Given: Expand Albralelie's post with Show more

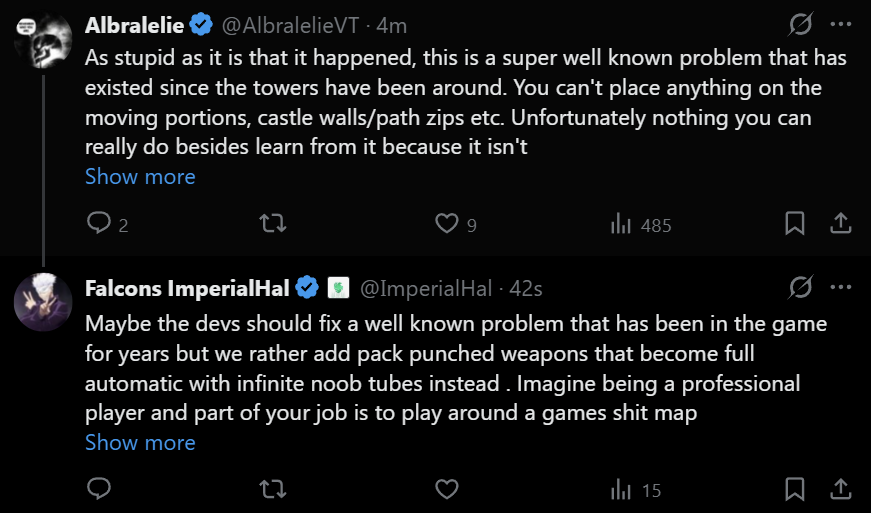Looking at the screenshot, I should (x=140, y=177).
